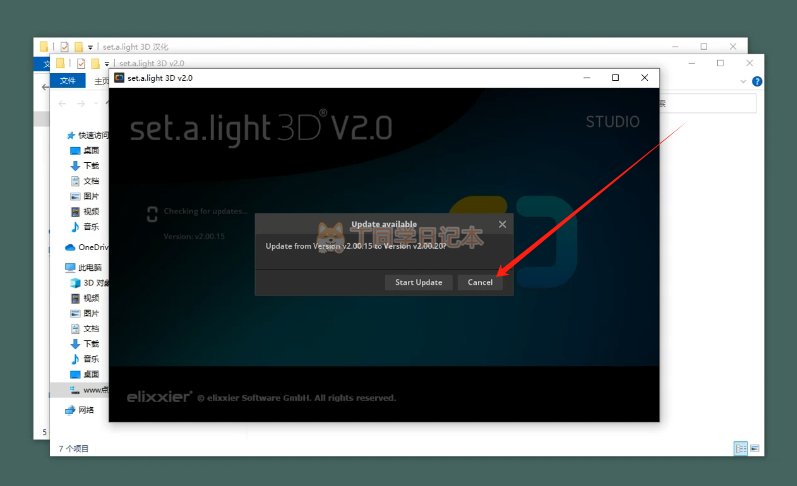Screen dimensions: 797x486
Task: Select the highlighted www drive entry in the navigation pane
Action: pos(80,390)
